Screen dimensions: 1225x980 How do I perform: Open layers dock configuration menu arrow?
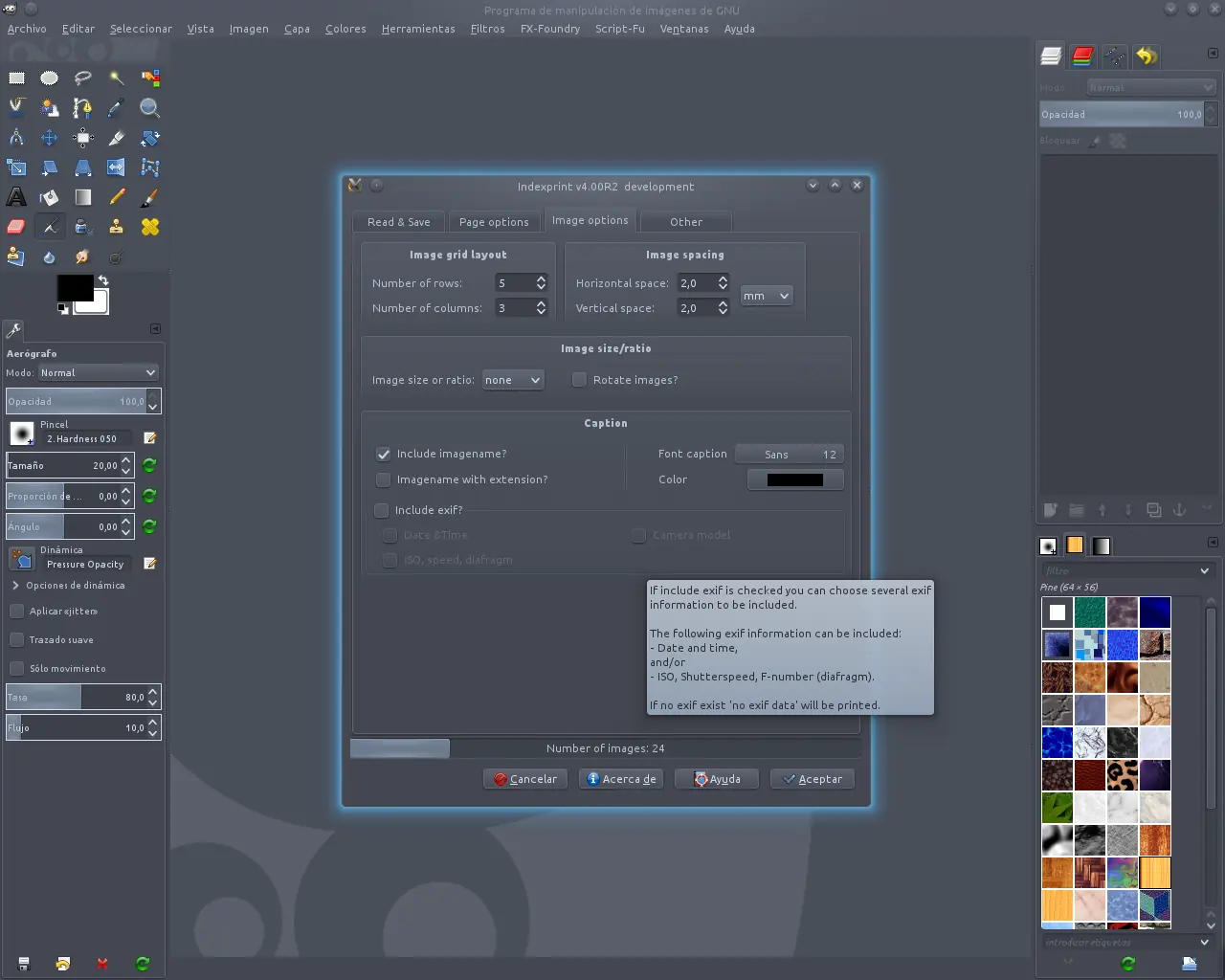pos(1213,54)
